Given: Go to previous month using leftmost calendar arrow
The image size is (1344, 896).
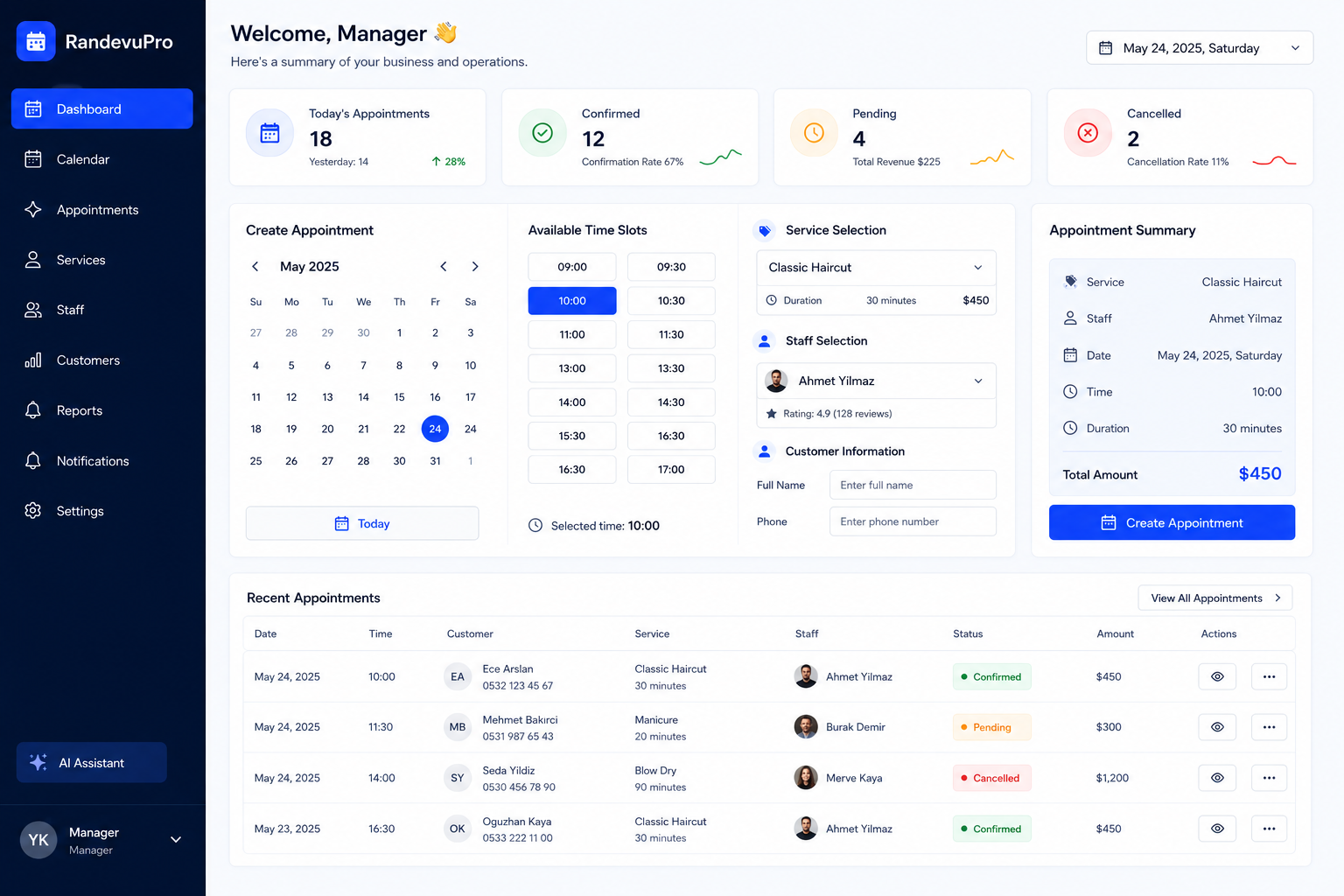Looking at the screenshot, I should [255, 267].
